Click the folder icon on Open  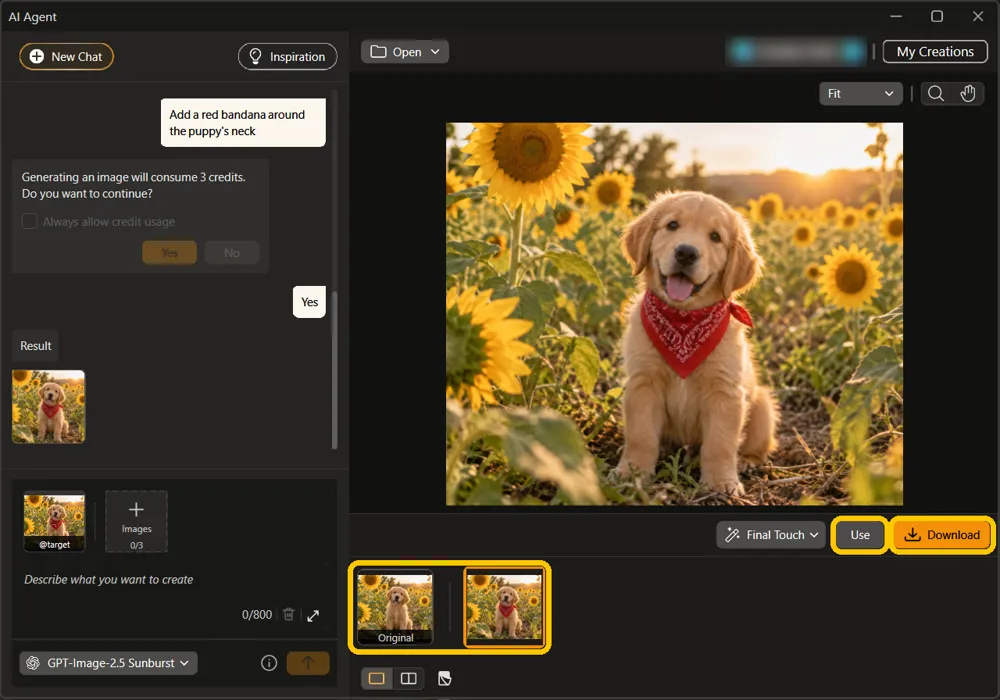tap(378, 52)
